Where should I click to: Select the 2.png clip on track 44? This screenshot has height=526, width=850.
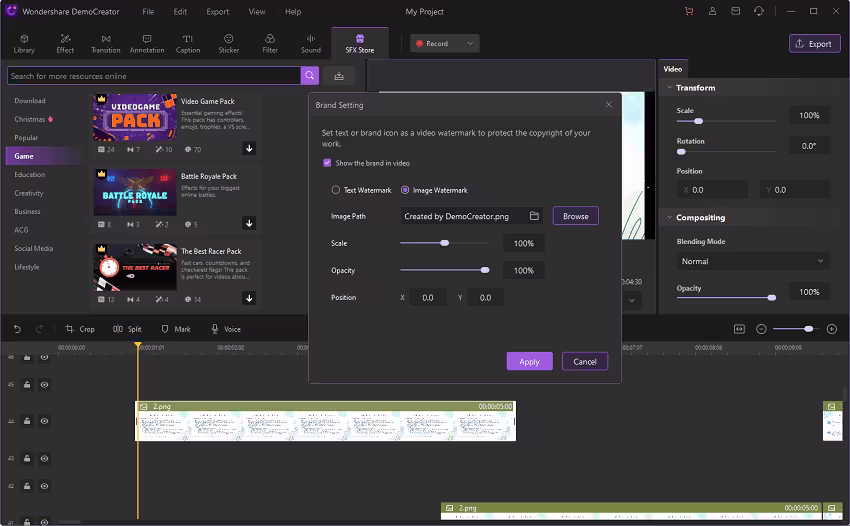click(x=325, y=421)
